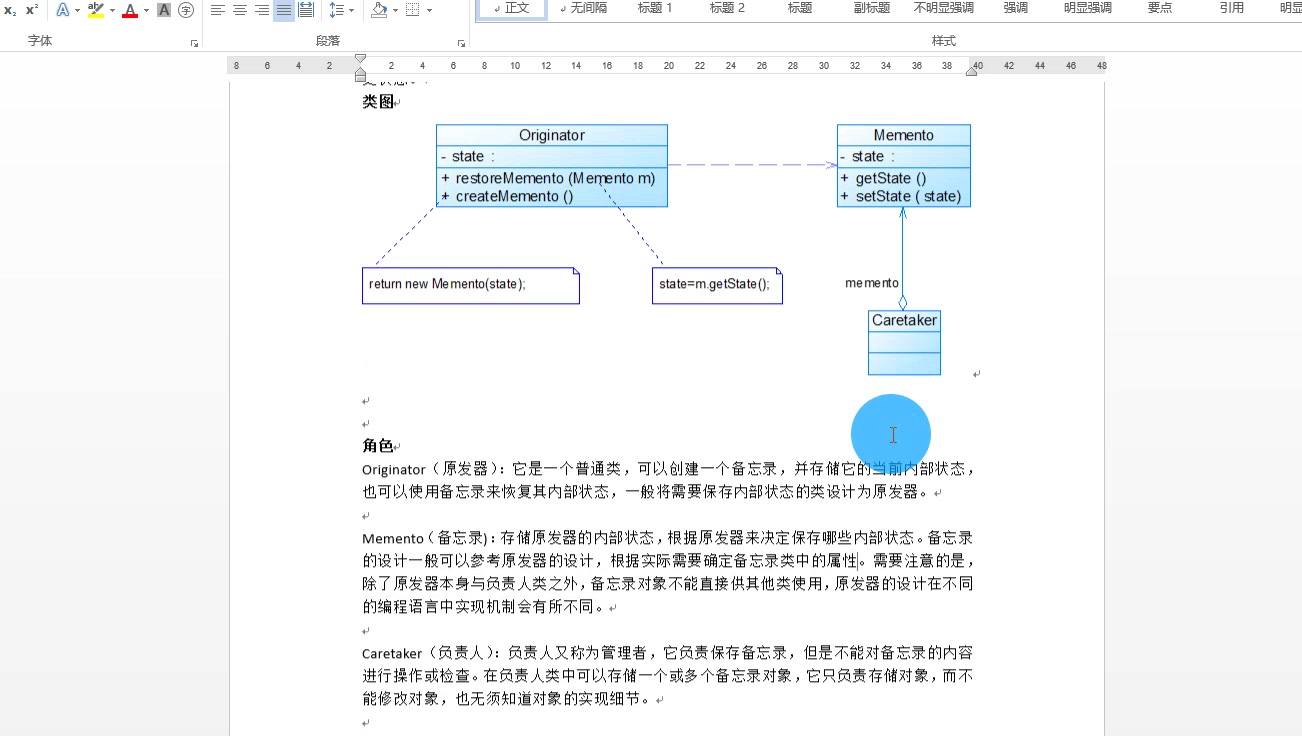Apply red font color
Viewport: 1302px width, 736px height.
tap(130, 10)
